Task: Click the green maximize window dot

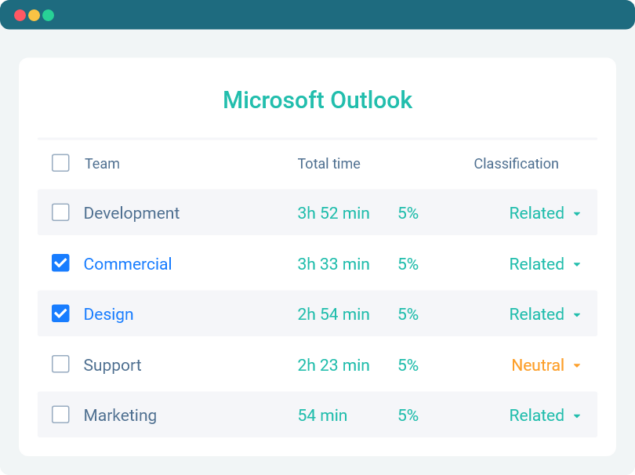Action: coord(48,15)
